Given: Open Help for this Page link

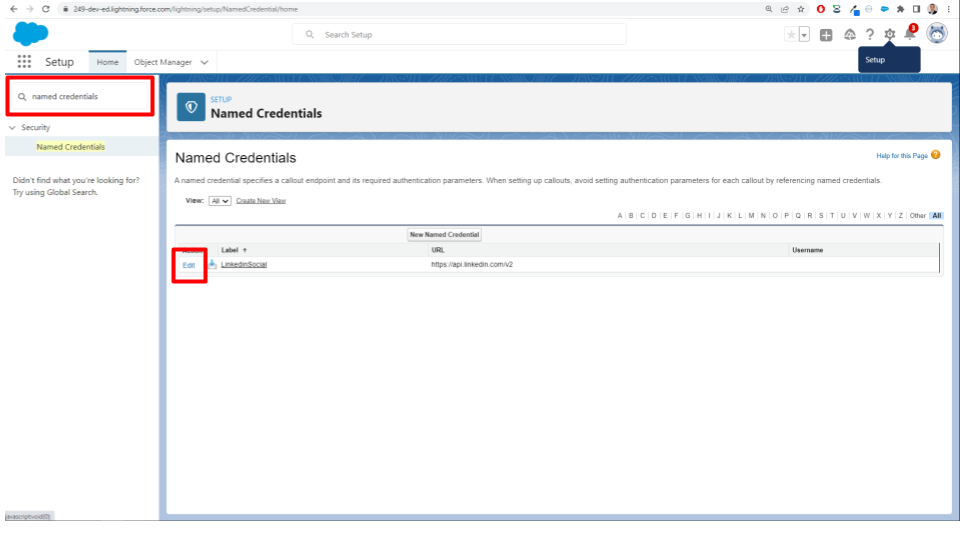Looking at the screenshot, I should pyautogui.click(x=902, y=156).
